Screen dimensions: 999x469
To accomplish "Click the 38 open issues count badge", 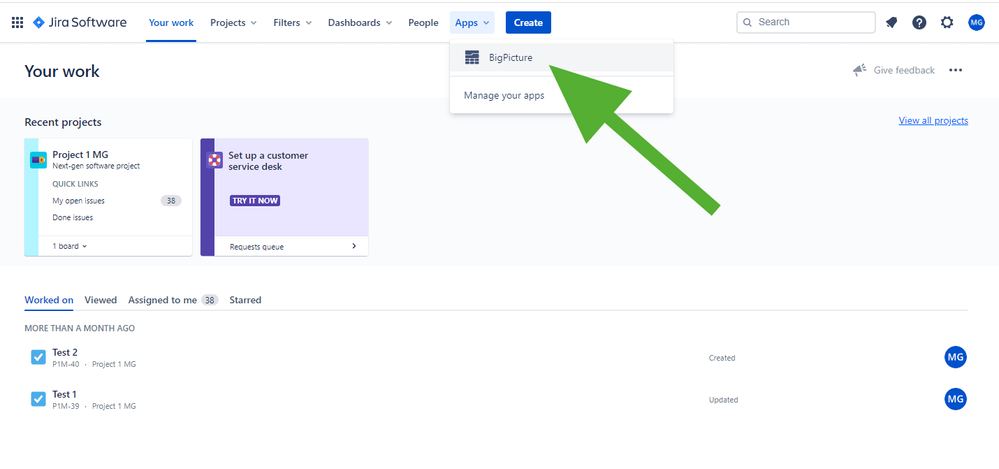I will pos(171,201).
